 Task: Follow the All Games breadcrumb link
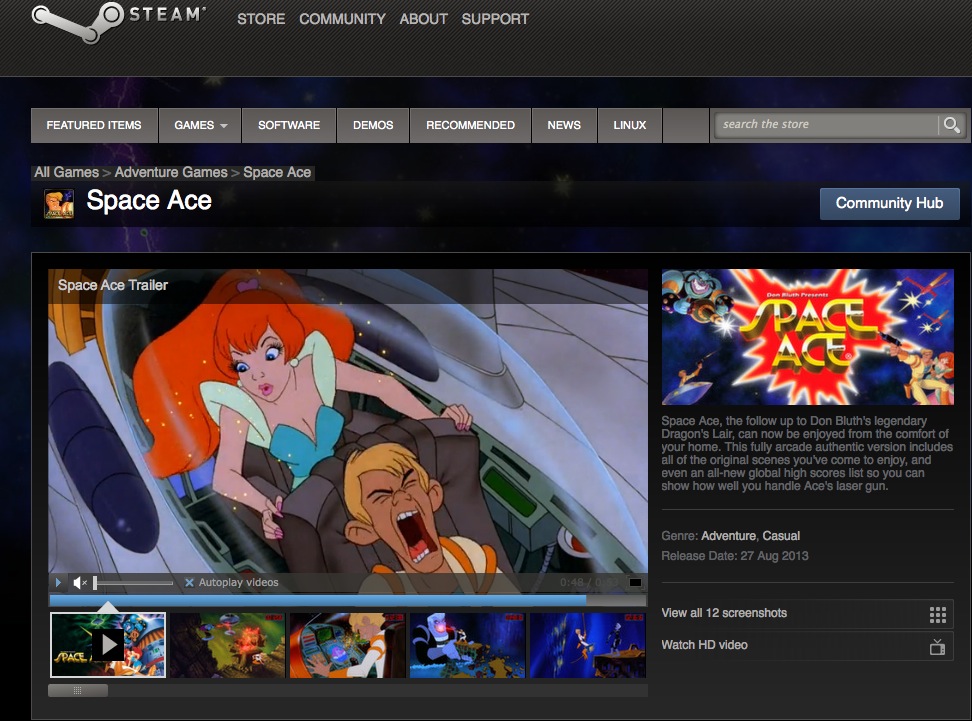66,172
